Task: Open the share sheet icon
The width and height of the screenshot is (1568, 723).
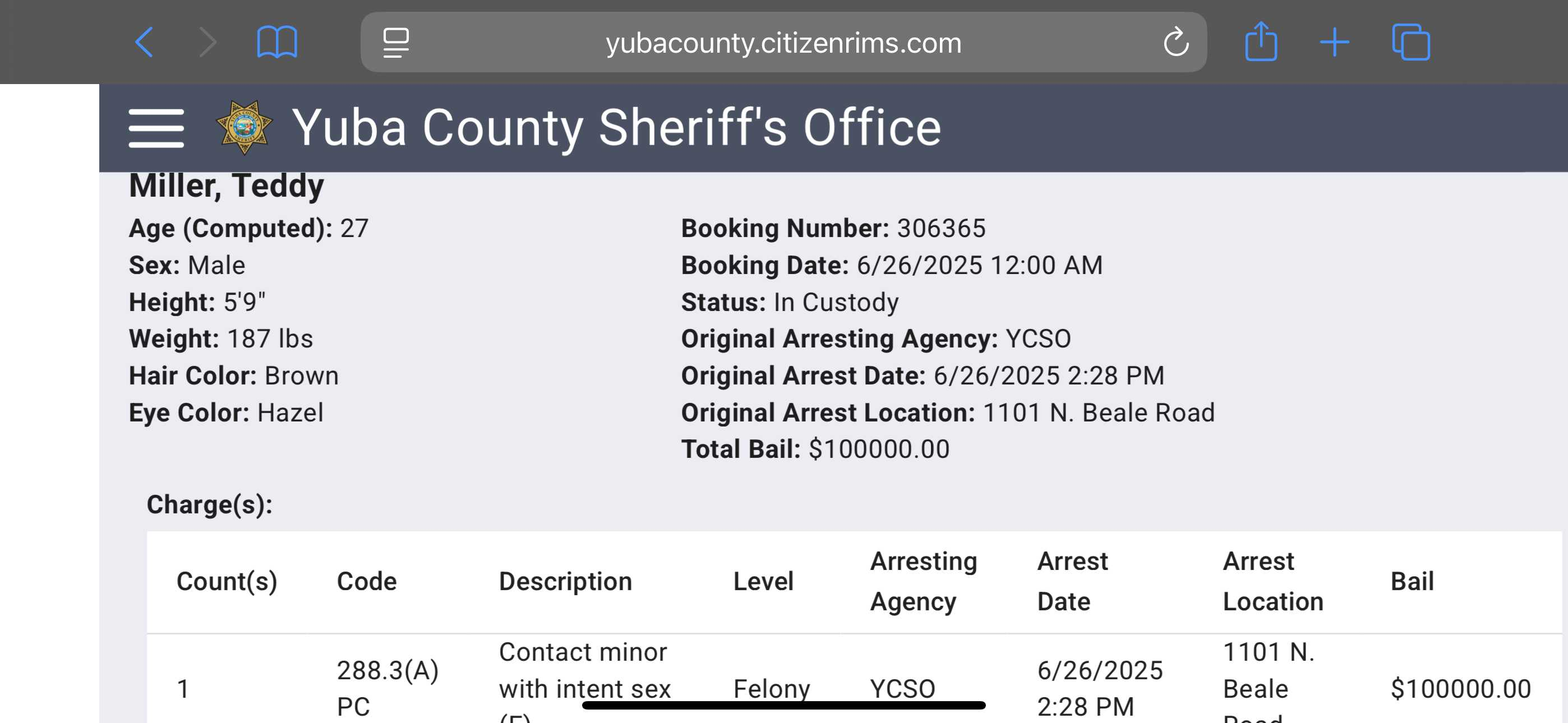Action: click(1261, 41)
